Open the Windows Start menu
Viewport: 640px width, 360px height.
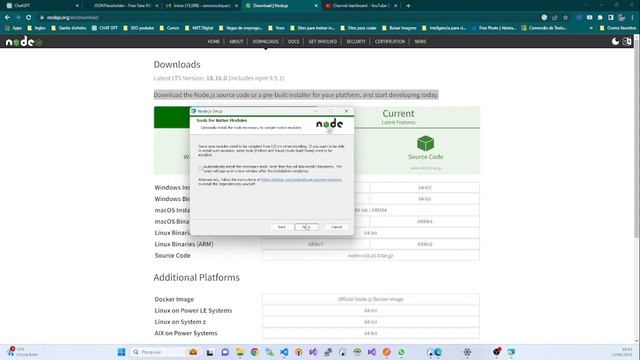tap(121, 352)
